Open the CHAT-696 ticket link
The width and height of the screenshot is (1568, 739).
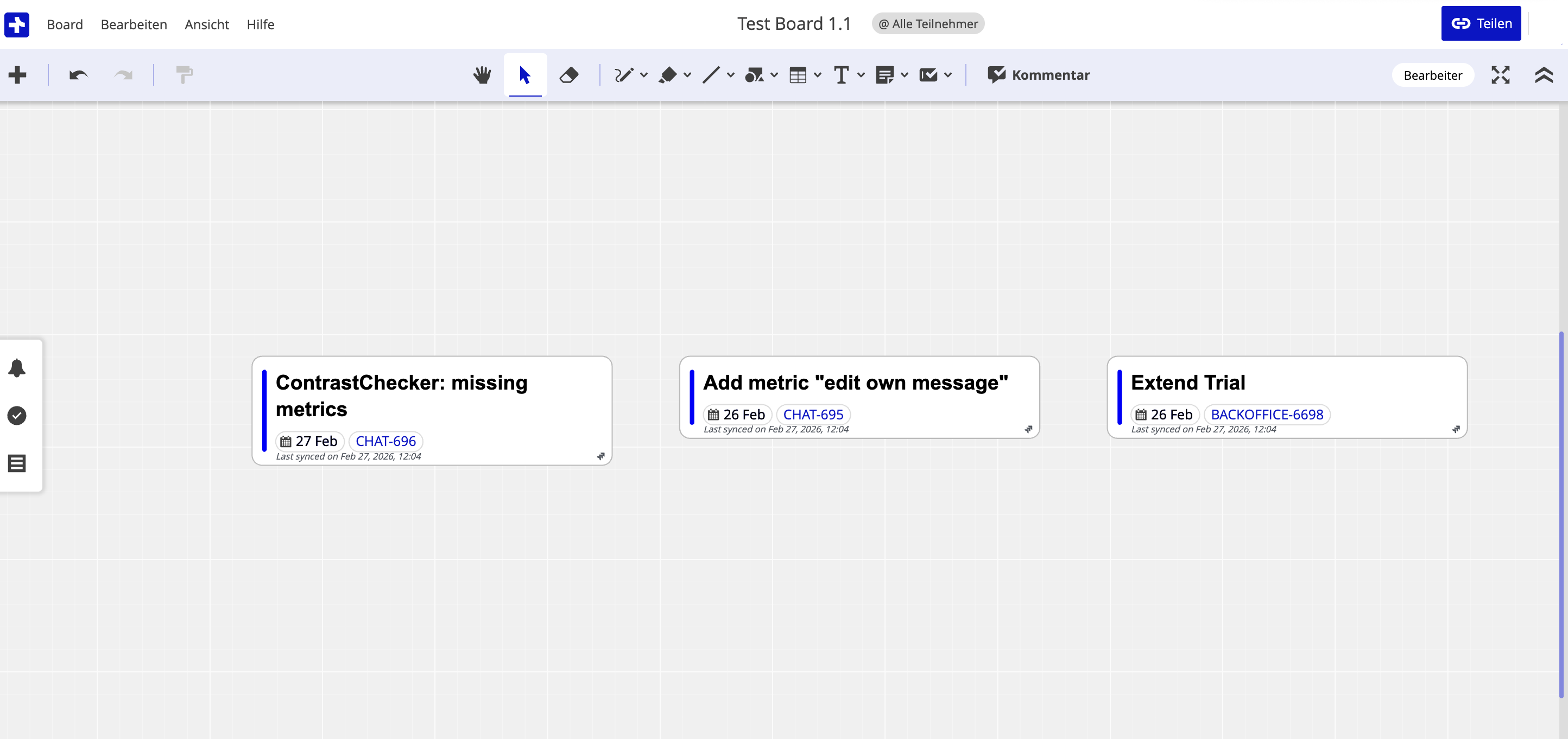coord(385,441)
